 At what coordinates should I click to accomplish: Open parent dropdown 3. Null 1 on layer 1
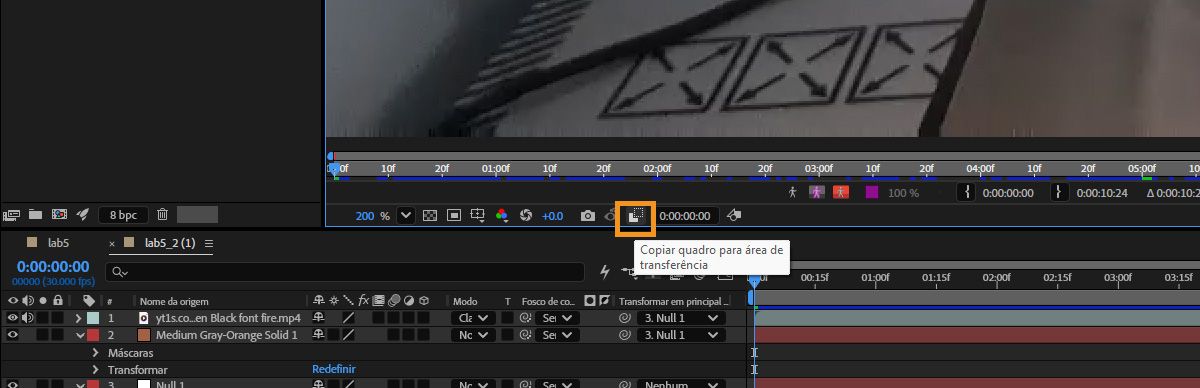(681, 318)
